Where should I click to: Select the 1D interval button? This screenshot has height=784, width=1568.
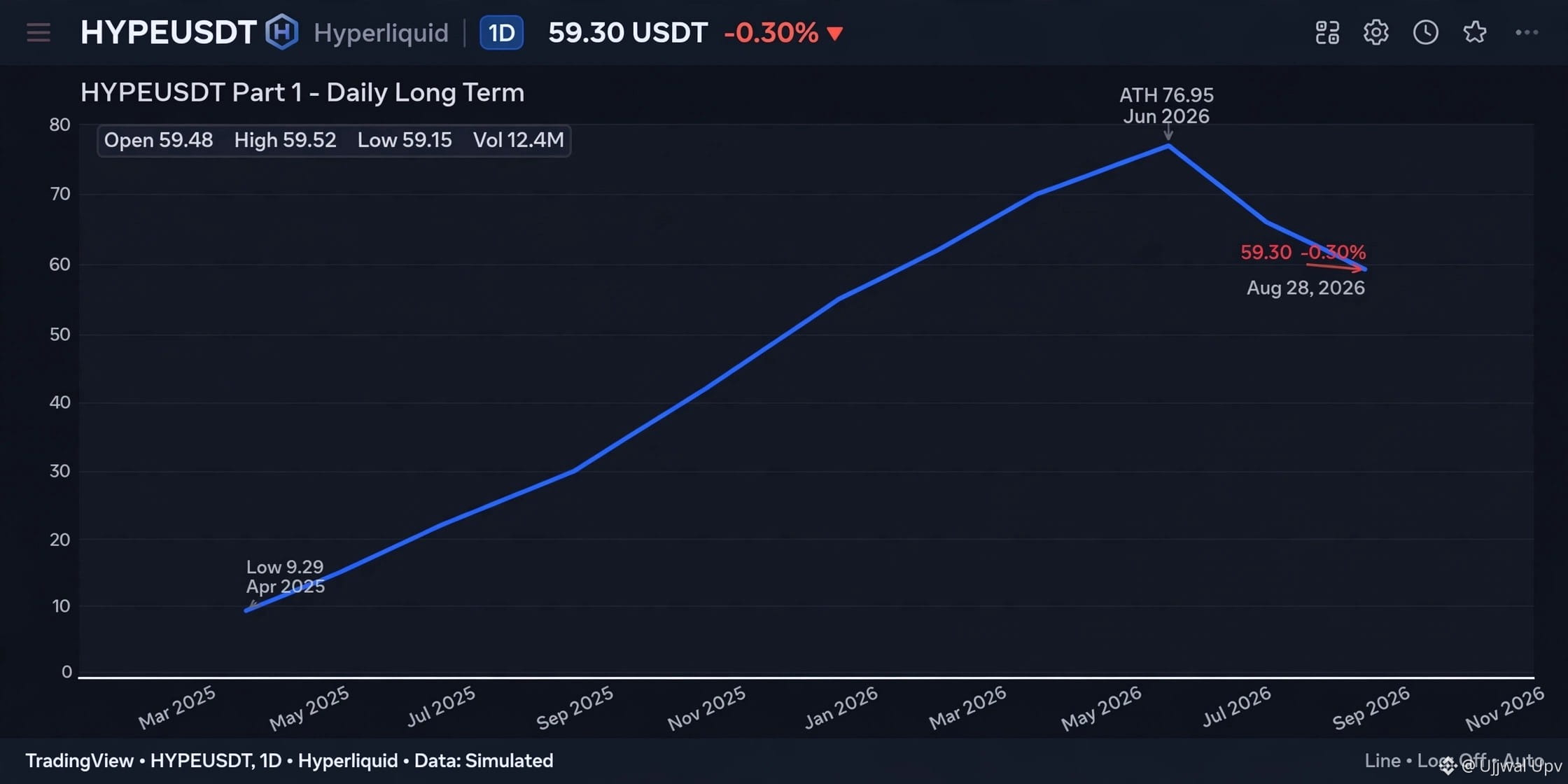click(x=501, y=32)
